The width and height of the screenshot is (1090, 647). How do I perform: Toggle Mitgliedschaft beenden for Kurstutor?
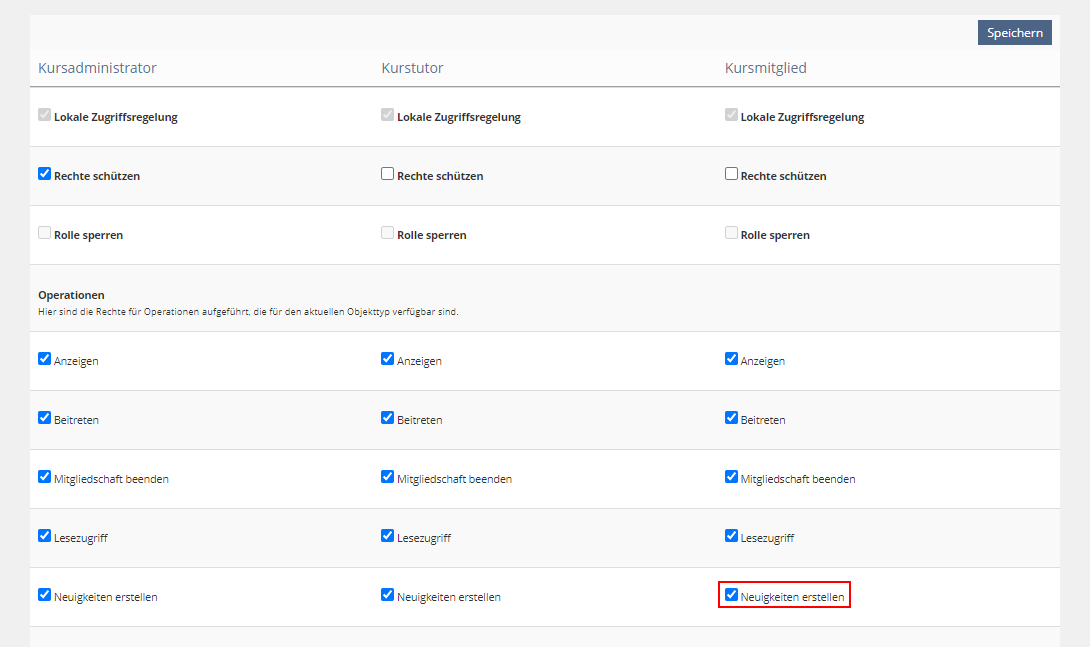click(x=388, y=477)
